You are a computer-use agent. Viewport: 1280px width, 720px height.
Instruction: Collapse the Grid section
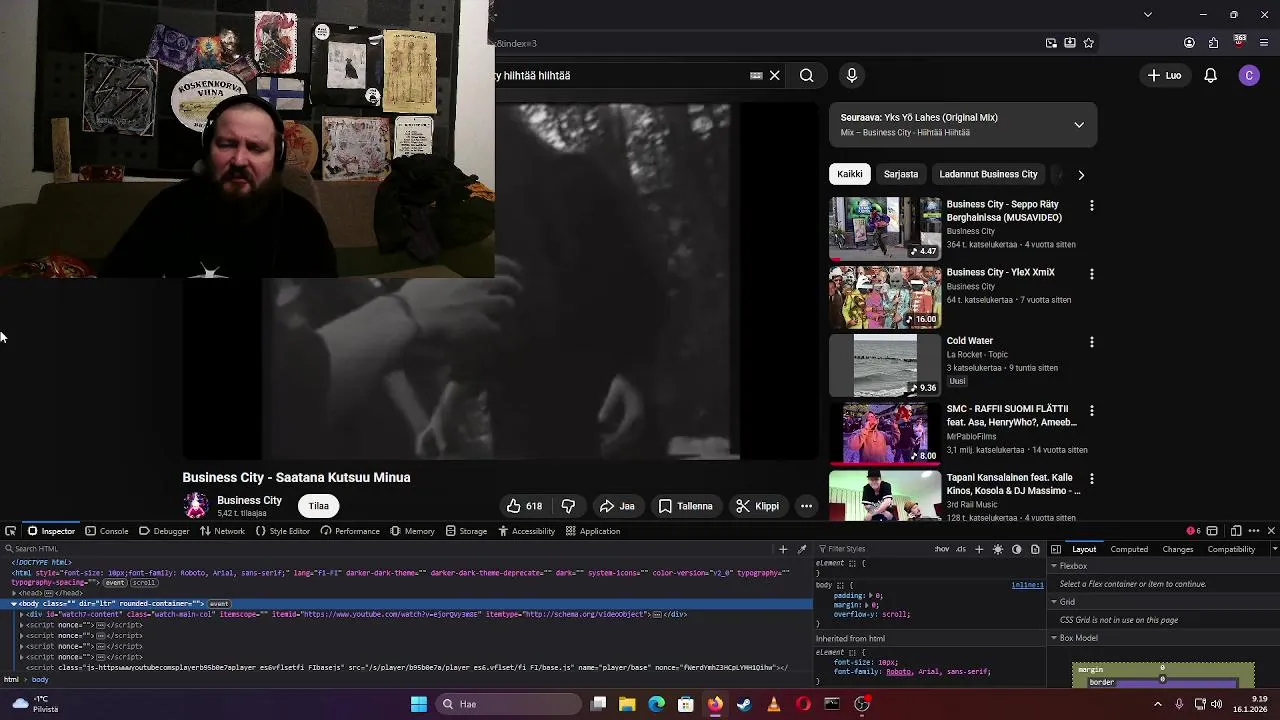pyautogui.click(x=1054, y=602)
